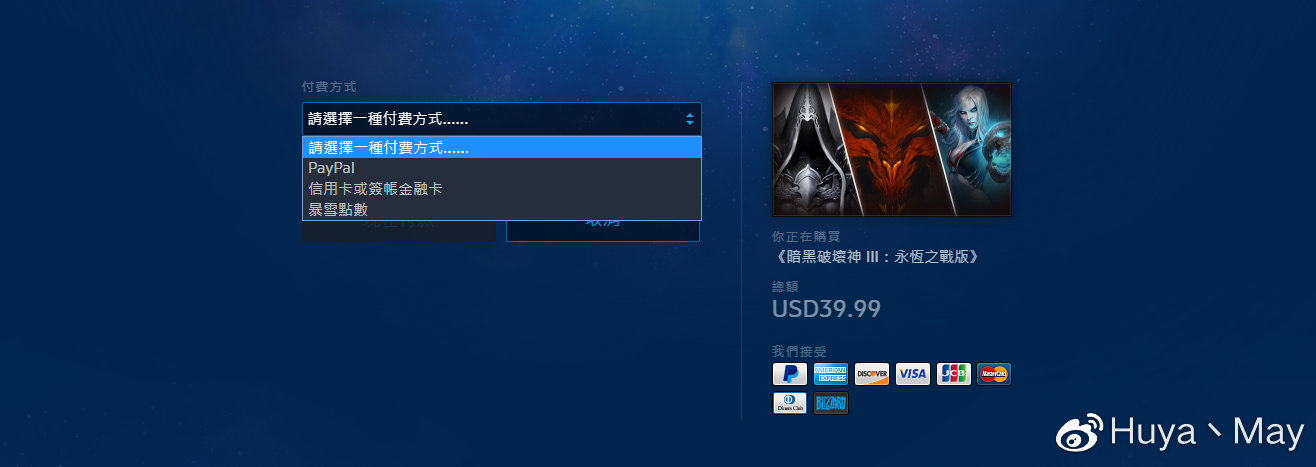
Task: Click the Weibo logo in the watermark
Action: (1081, 433)
